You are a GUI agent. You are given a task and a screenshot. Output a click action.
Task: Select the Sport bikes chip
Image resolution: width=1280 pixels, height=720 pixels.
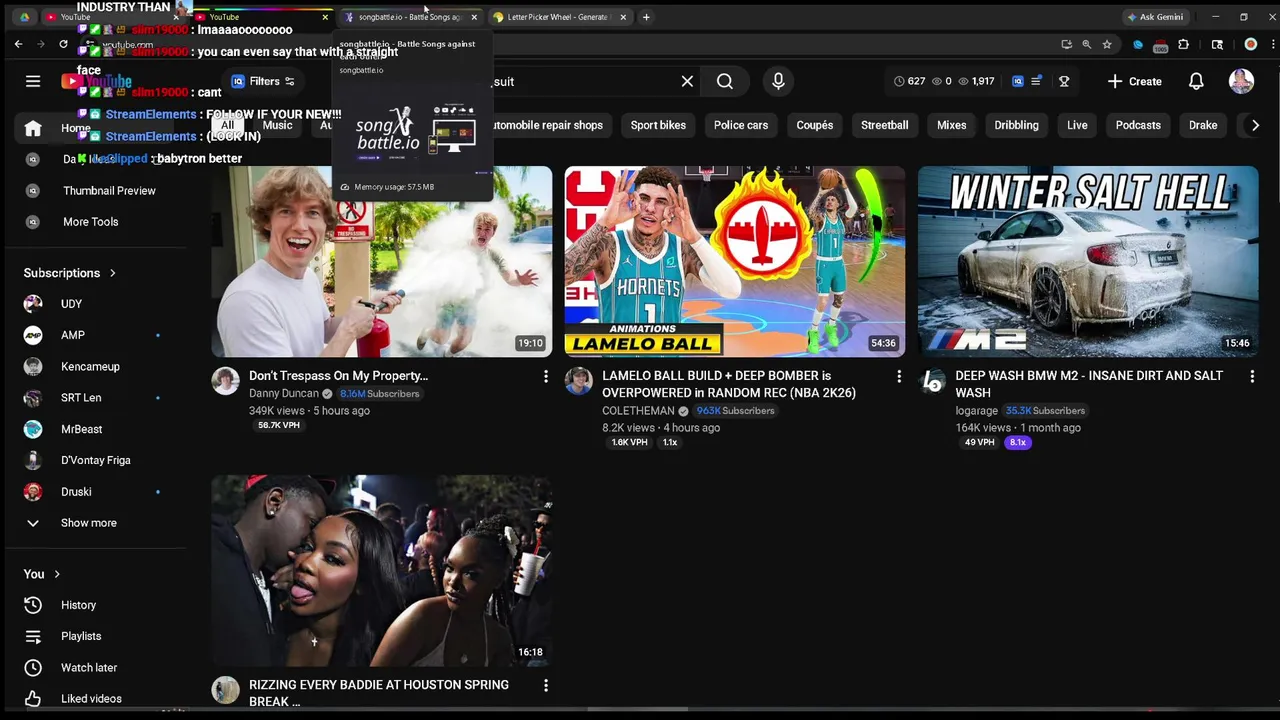coord(658,125)
